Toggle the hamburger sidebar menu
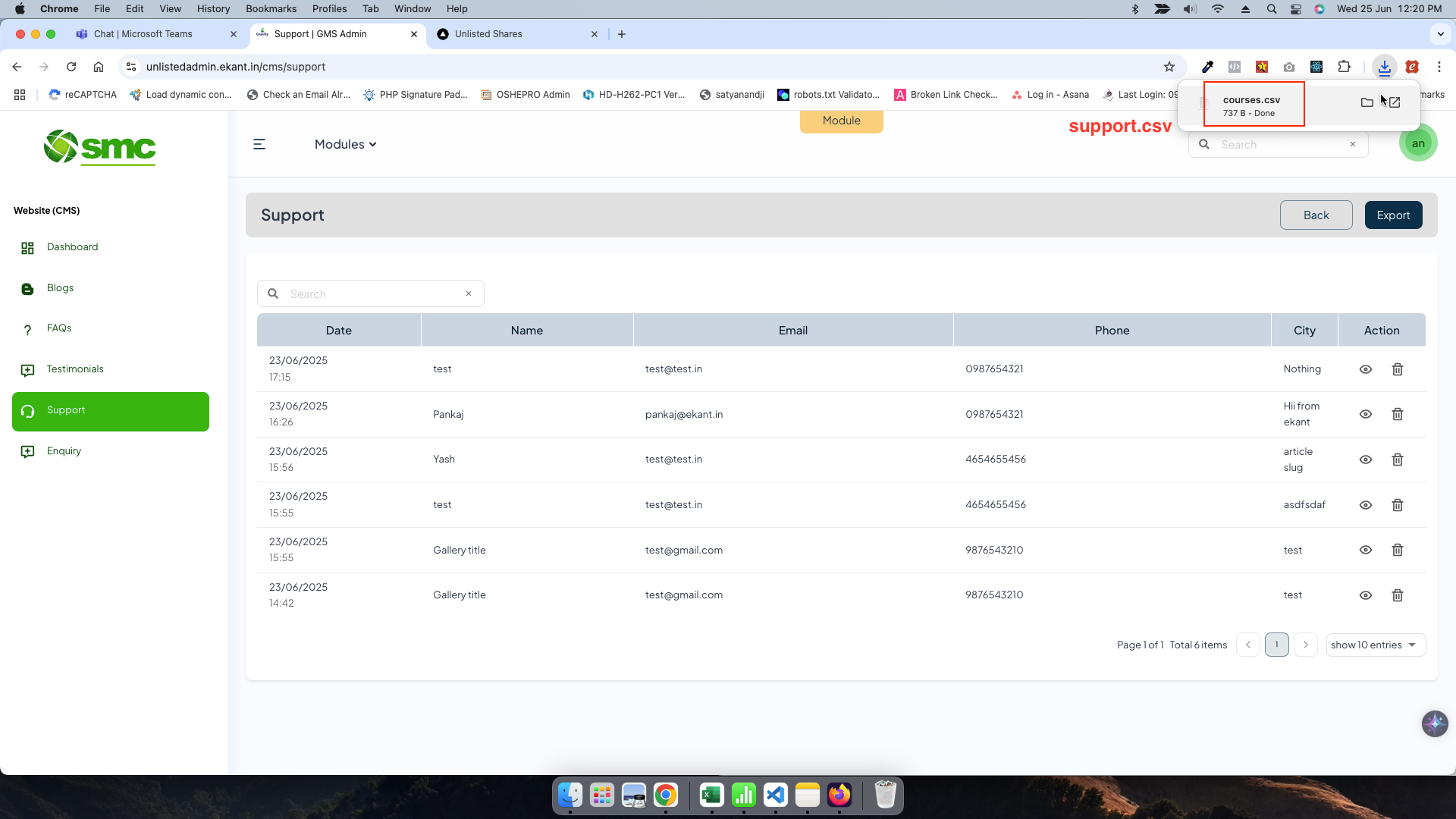 (x=259, y=144)
